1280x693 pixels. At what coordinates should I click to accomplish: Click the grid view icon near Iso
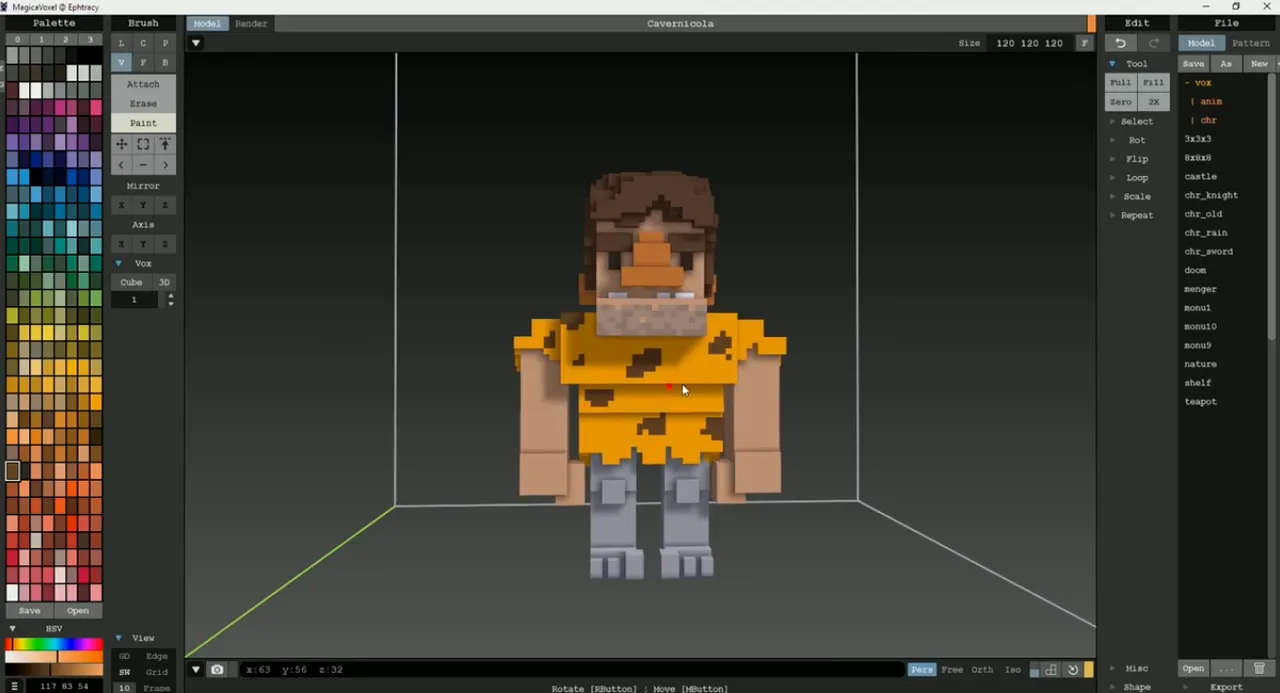(1051, 670)
